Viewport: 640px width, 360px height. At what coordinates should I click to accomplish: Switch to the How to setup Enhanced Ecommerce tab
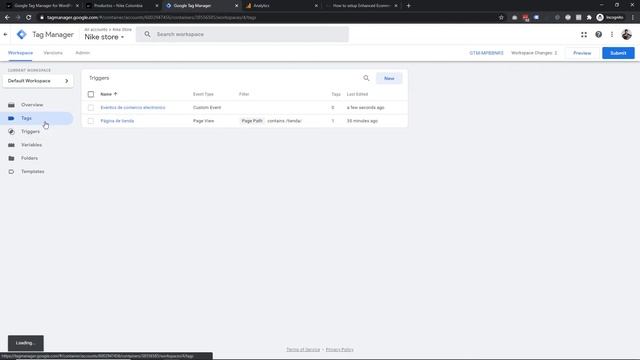(361, 6)
